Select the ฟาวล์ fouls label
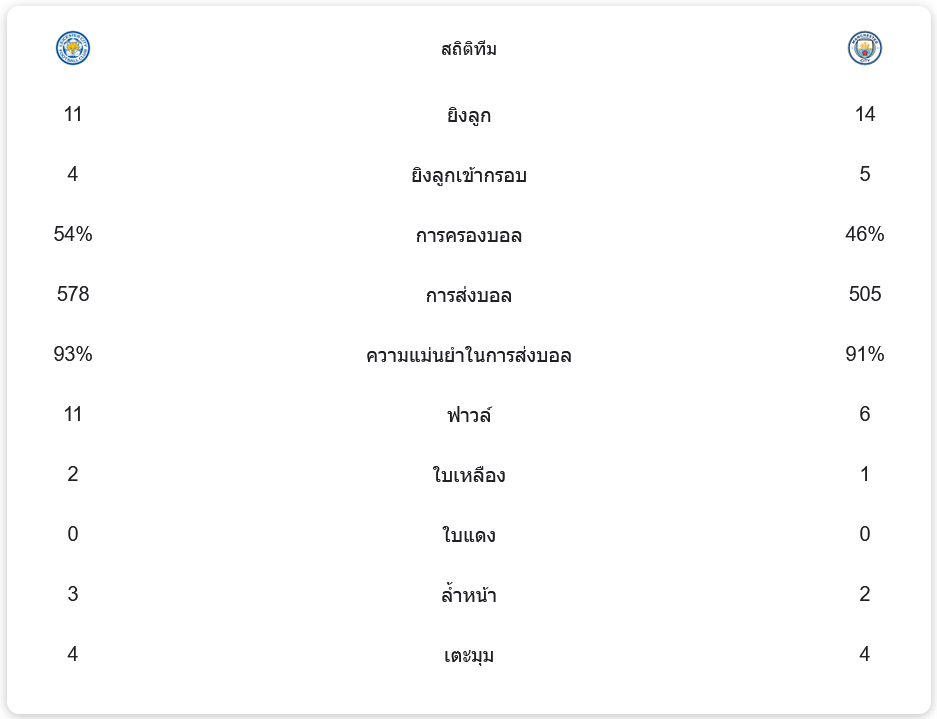The height and width of the screenshot is (719, 937). [x=469, y=415]
